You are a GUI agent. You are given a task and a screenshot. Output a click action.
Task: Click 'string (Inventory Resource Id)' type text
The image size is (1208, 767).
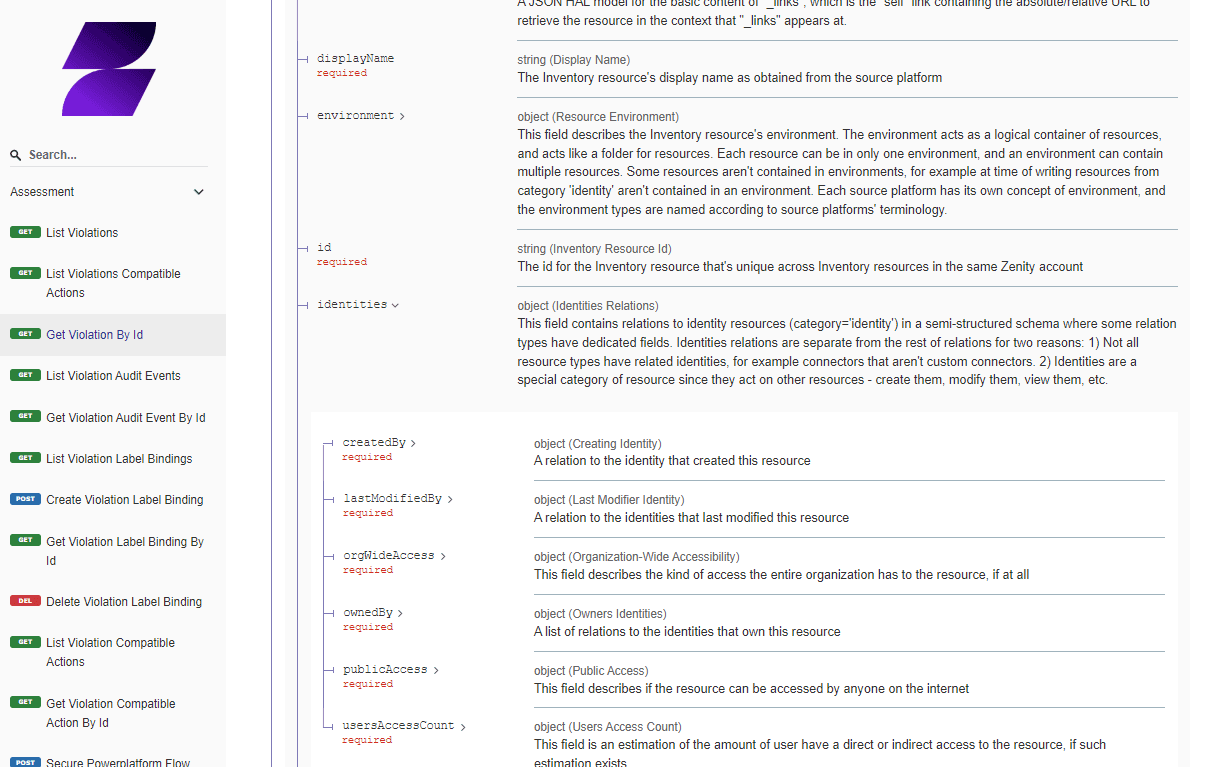click(594, 249)
